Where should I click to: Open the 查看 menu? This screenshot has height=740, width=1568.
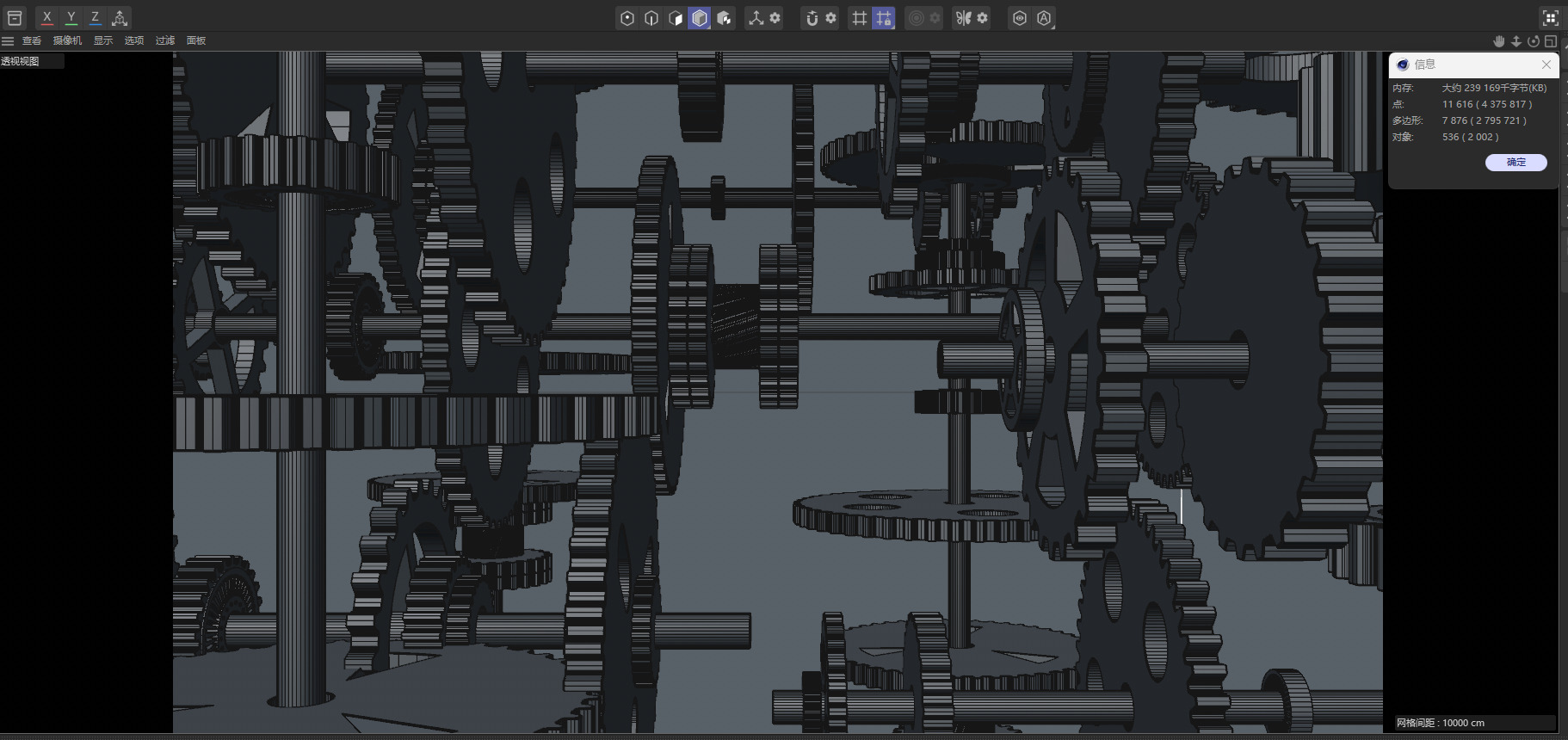(x=32, y=40)
